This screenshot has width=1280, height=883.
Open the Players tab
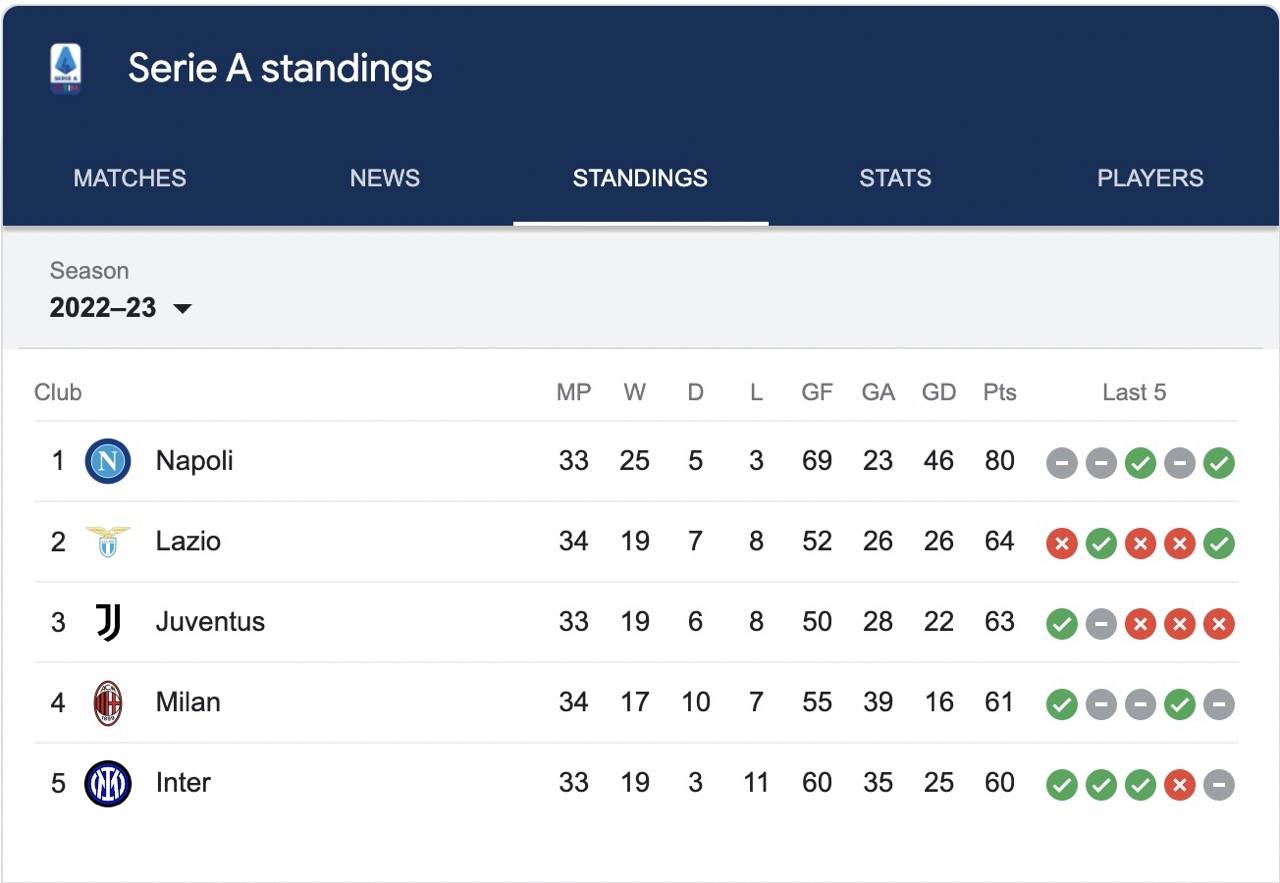point(1150,178)
